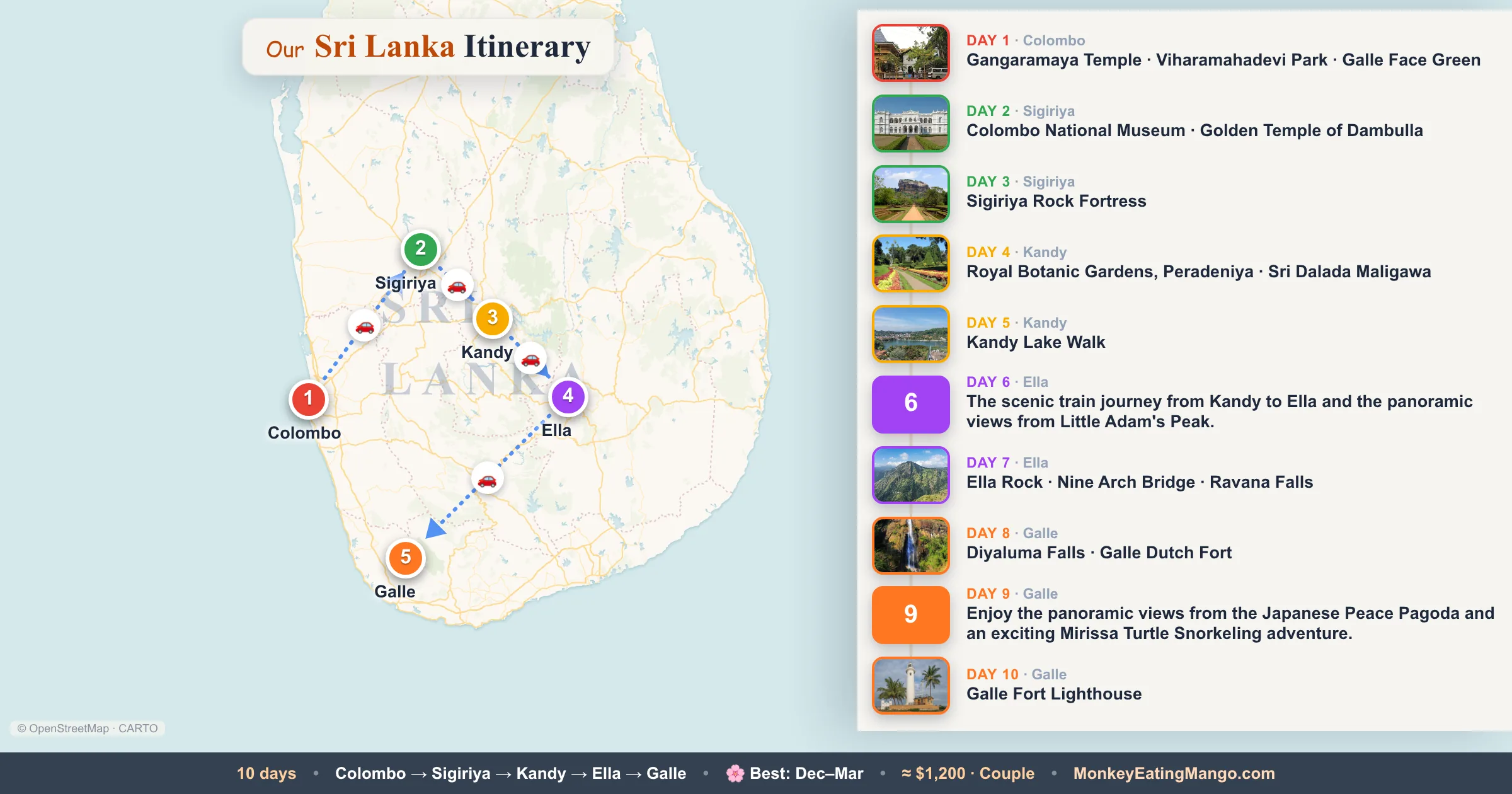
Task: Select the DAY 8 · Galle heading
Action: 1012,533
